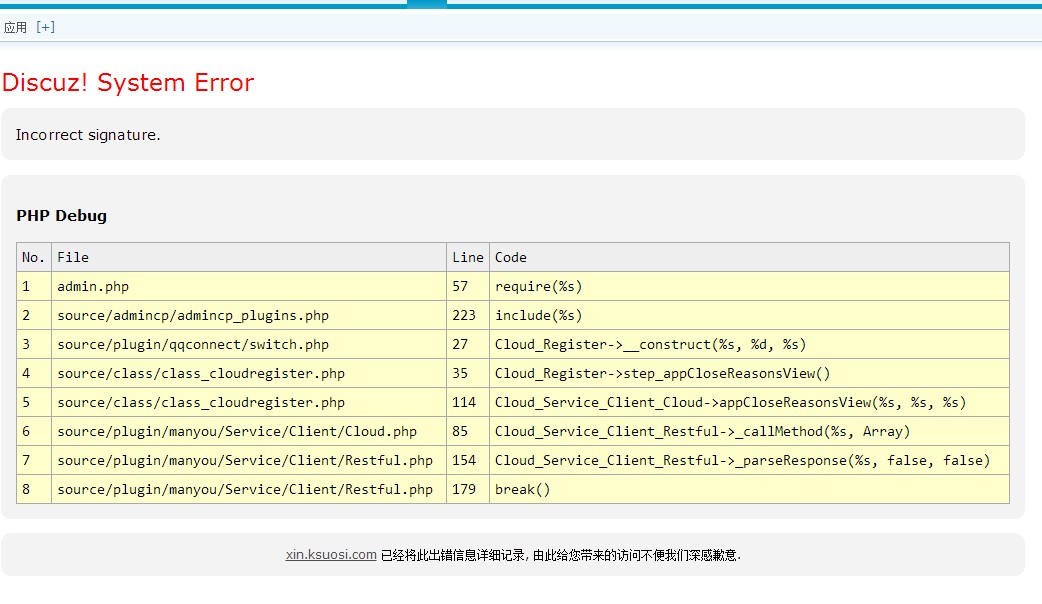1042x604 pixels.
Task: Click the [+] link beside 应用
Action: tap(45, 27)
